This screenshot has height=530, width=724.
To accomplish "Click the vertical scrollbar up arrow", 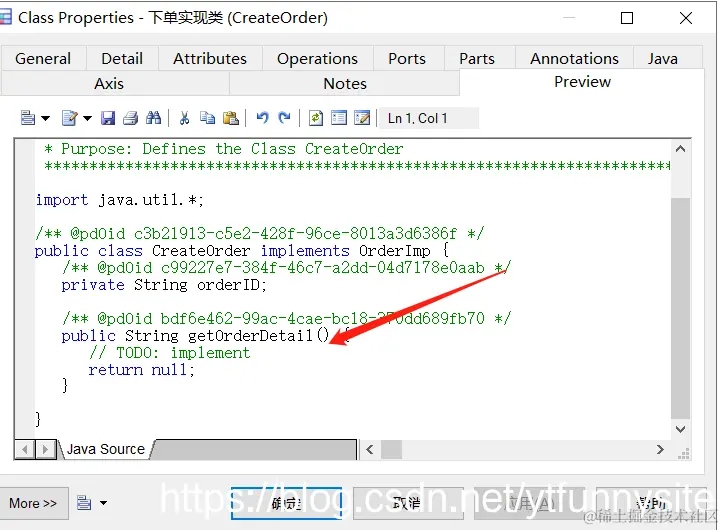I will point(680,149).
